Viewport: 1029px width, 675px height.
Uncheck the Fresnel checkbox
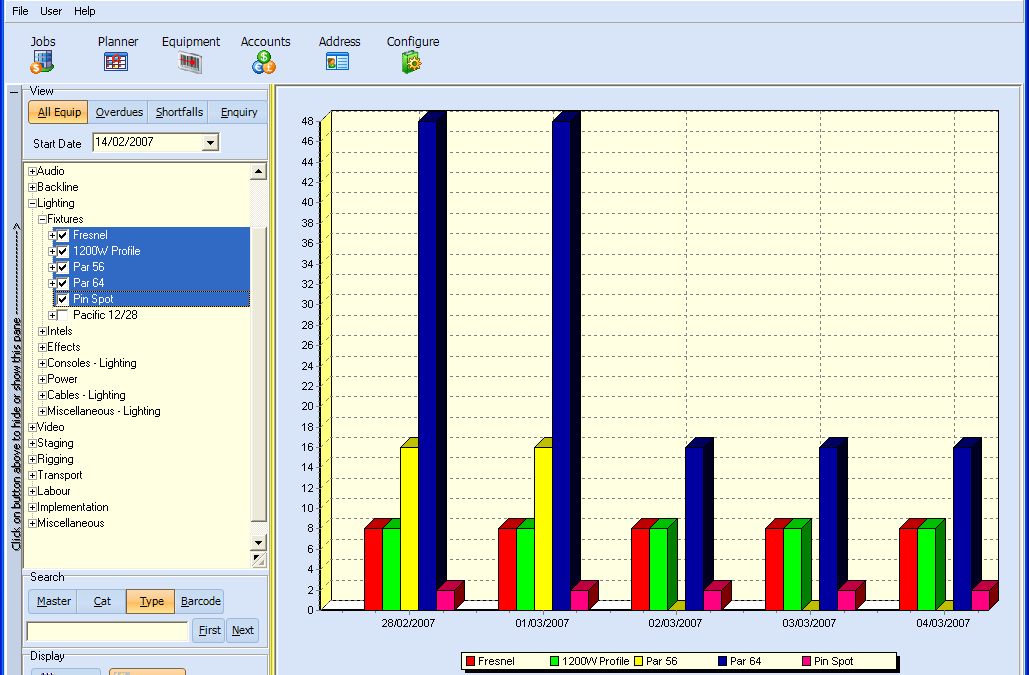63,236
